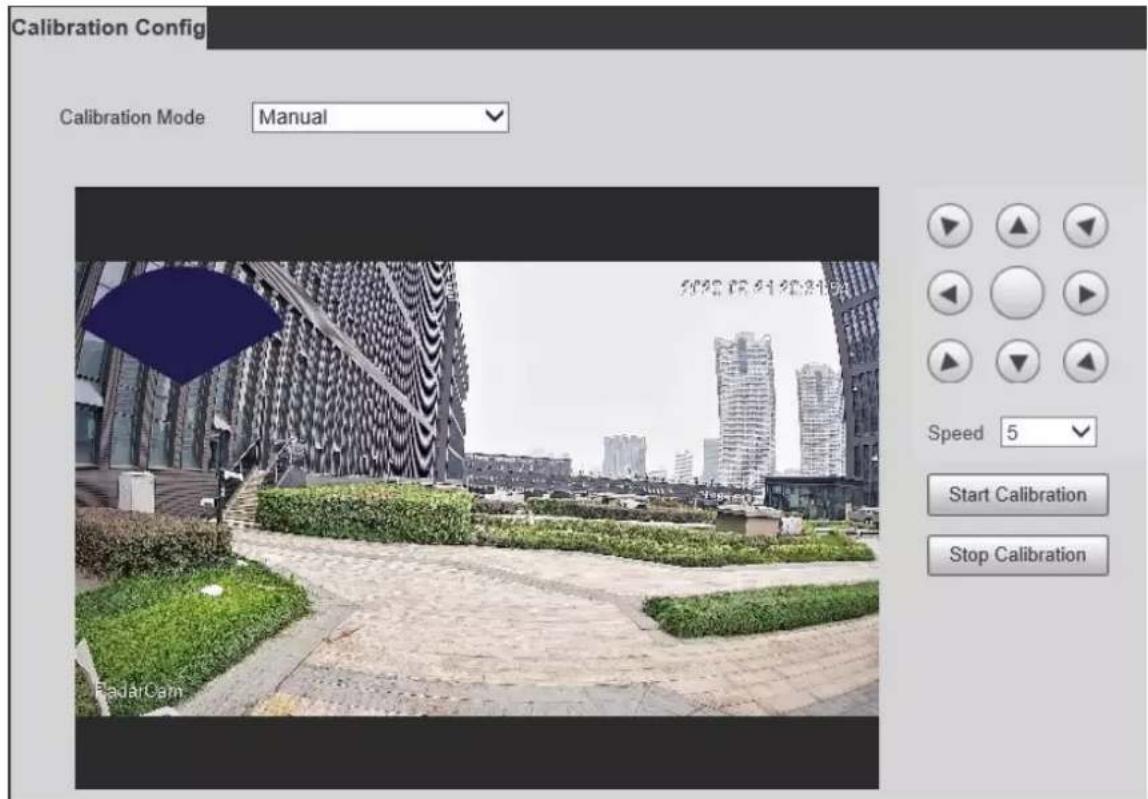Tilt camera down with the down arrow
This screenshot has height=799, width=1148.
pyautogui.click(x=1018, y=362)
